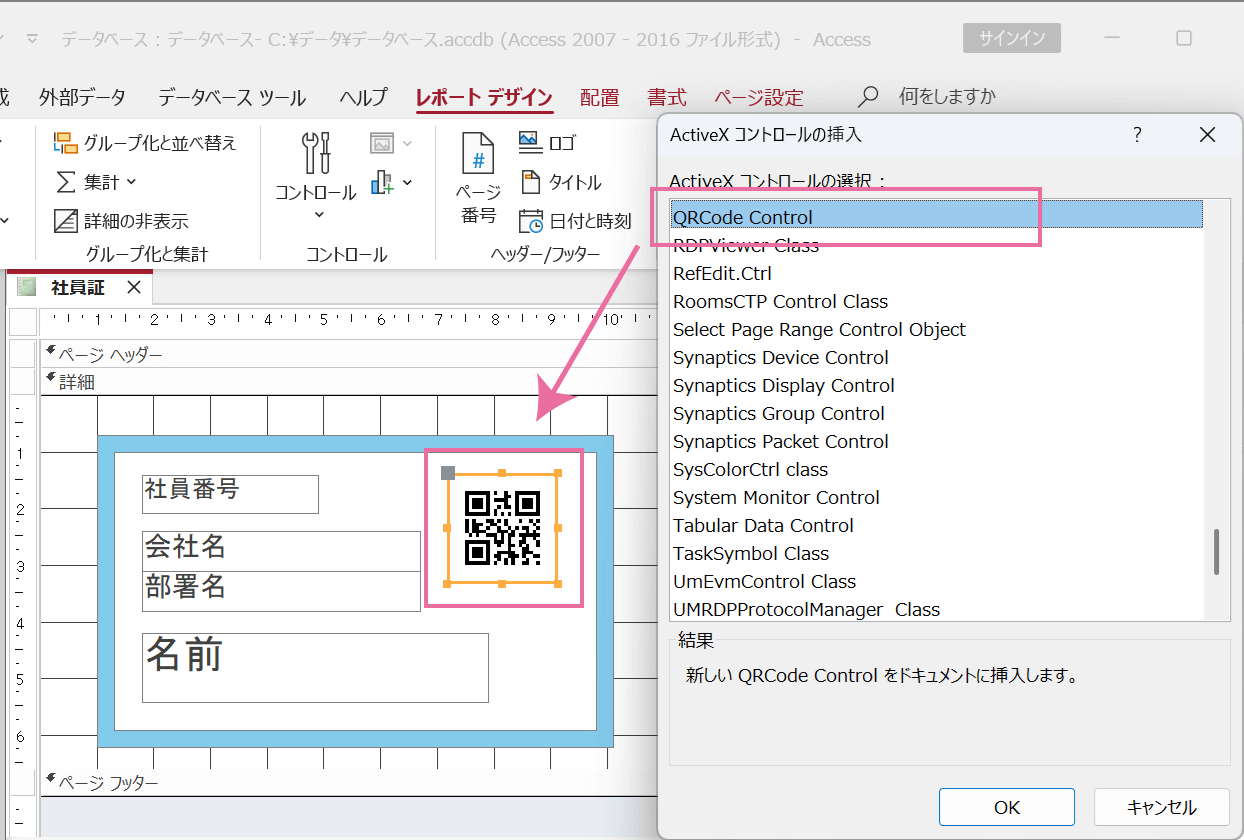Click the help question mark on the ActiveX dialog
Viewport: 1244px width, 840px height.
pyautogui.click(x=1137, y=135)
